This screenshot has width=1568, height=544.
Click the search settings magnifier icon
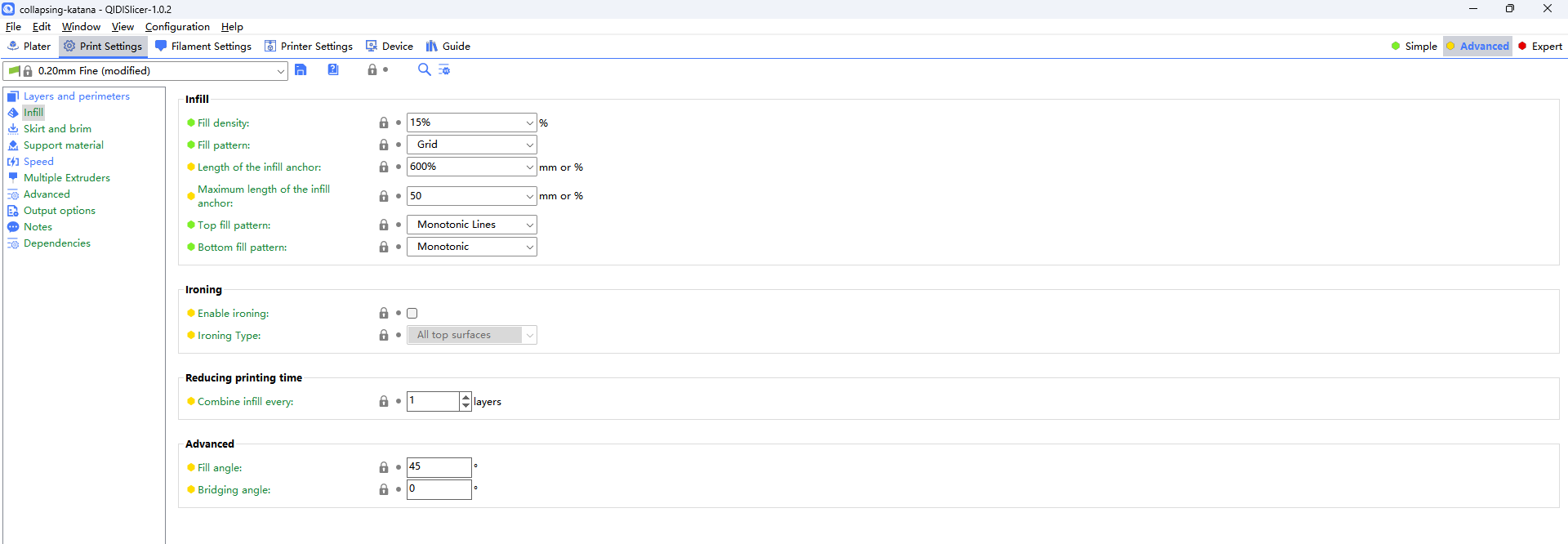pos(424,70)
